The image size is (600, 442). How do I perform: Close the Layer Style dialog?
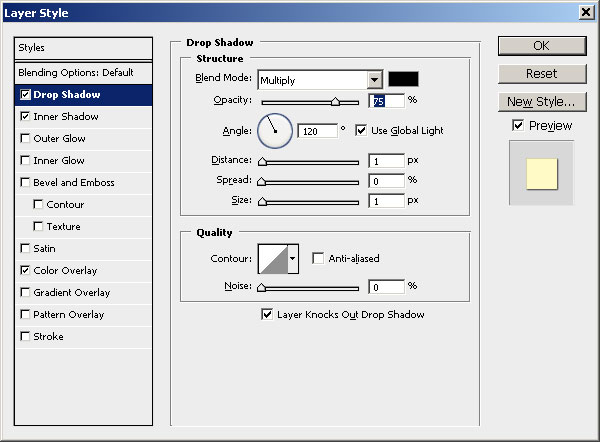click(x=586, y=12)
